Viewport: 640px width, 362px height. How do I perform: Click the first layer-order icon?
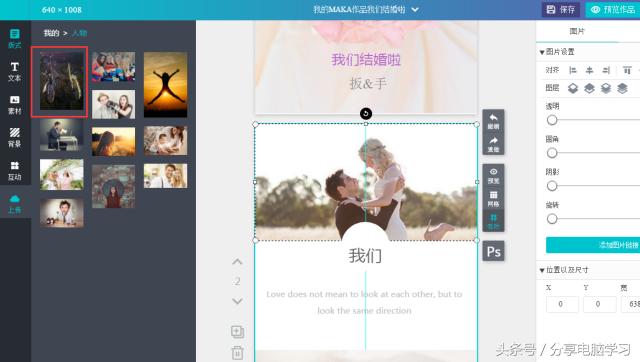[573, 88]
